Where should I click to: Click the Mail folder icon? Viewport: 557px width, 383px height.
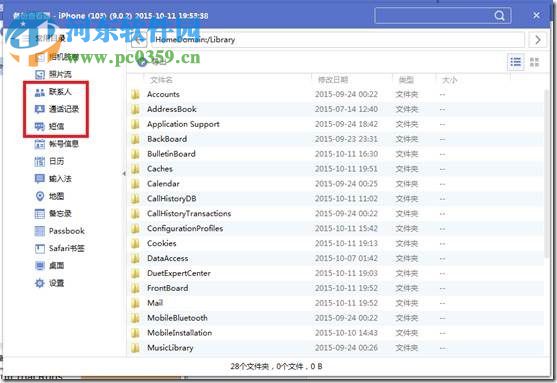(x=135, y=303)
